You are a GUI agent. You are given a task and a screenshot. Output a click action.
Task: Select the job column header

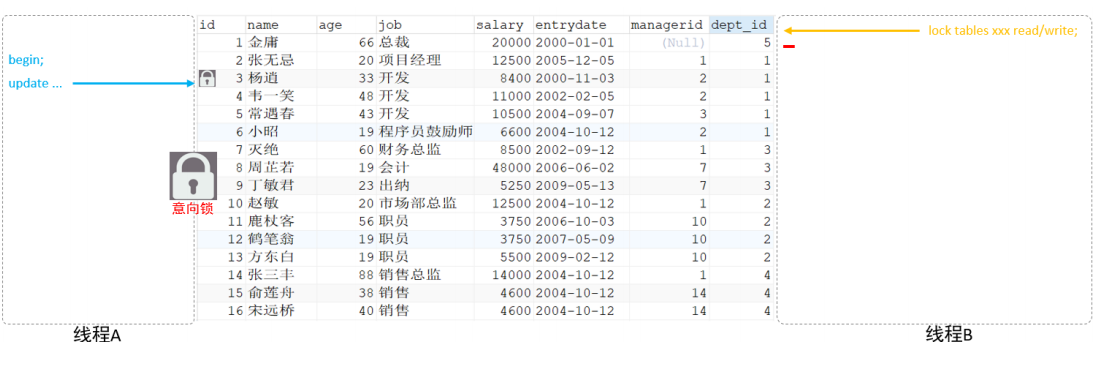[390, 25]
